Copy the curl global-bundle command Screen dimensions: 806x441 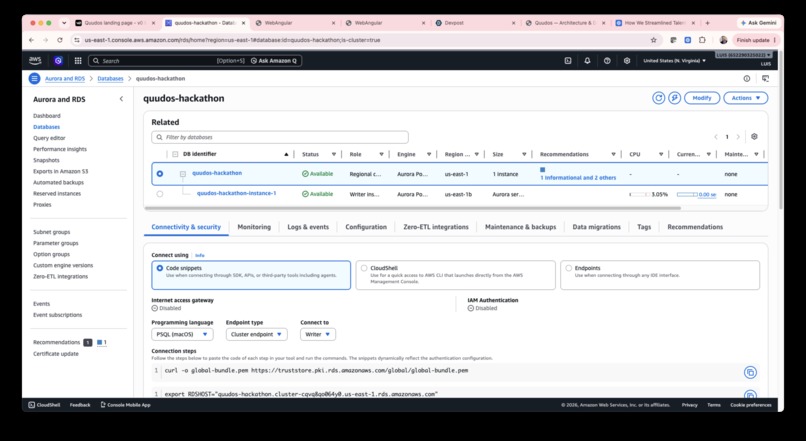pyautogui.click(x=750, y=372)
